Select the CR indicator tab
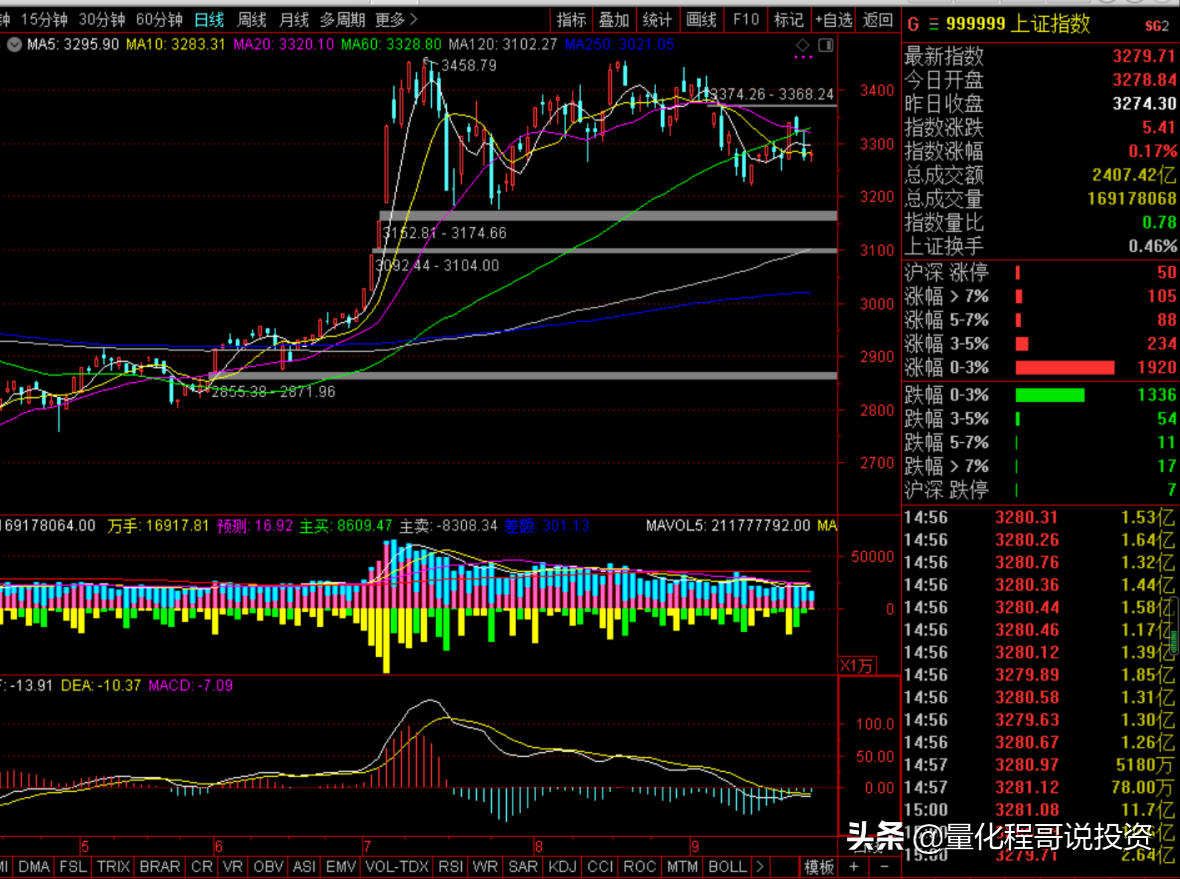Screen dimensions: 1180x879 [202, 867]
